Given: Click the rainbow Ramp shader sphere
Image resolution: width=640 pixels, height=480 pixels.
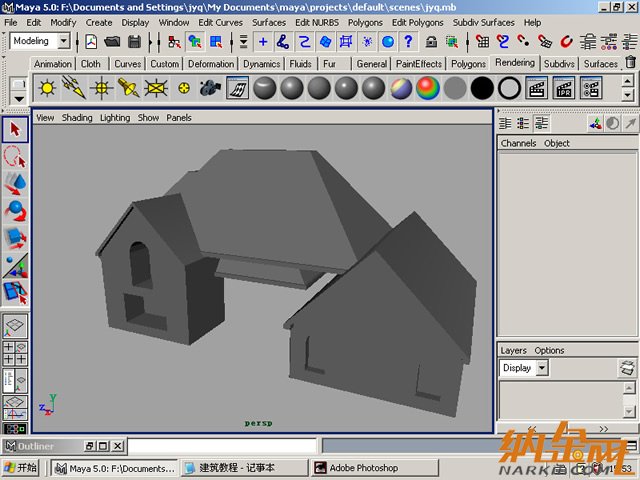Looking at the screenshot, I should (x=428, y=88).
